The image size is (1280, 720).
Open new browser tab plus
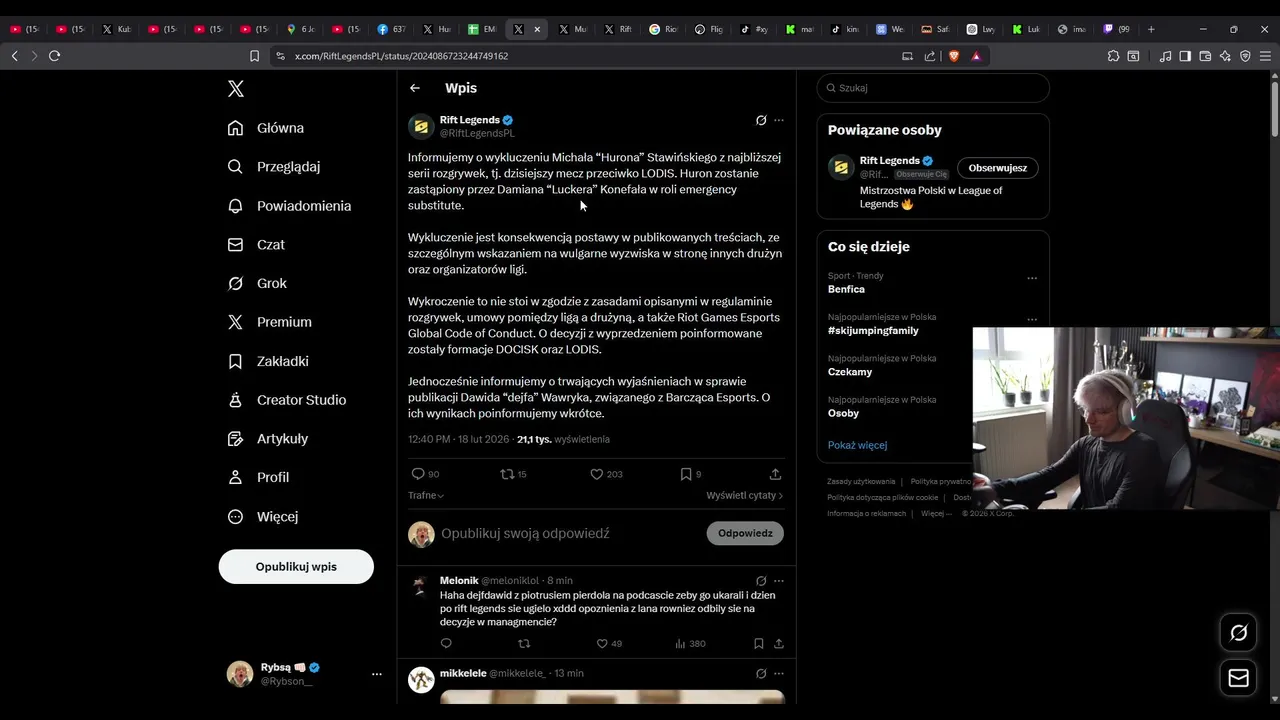pyautogui.click(x=1151, y=29)
